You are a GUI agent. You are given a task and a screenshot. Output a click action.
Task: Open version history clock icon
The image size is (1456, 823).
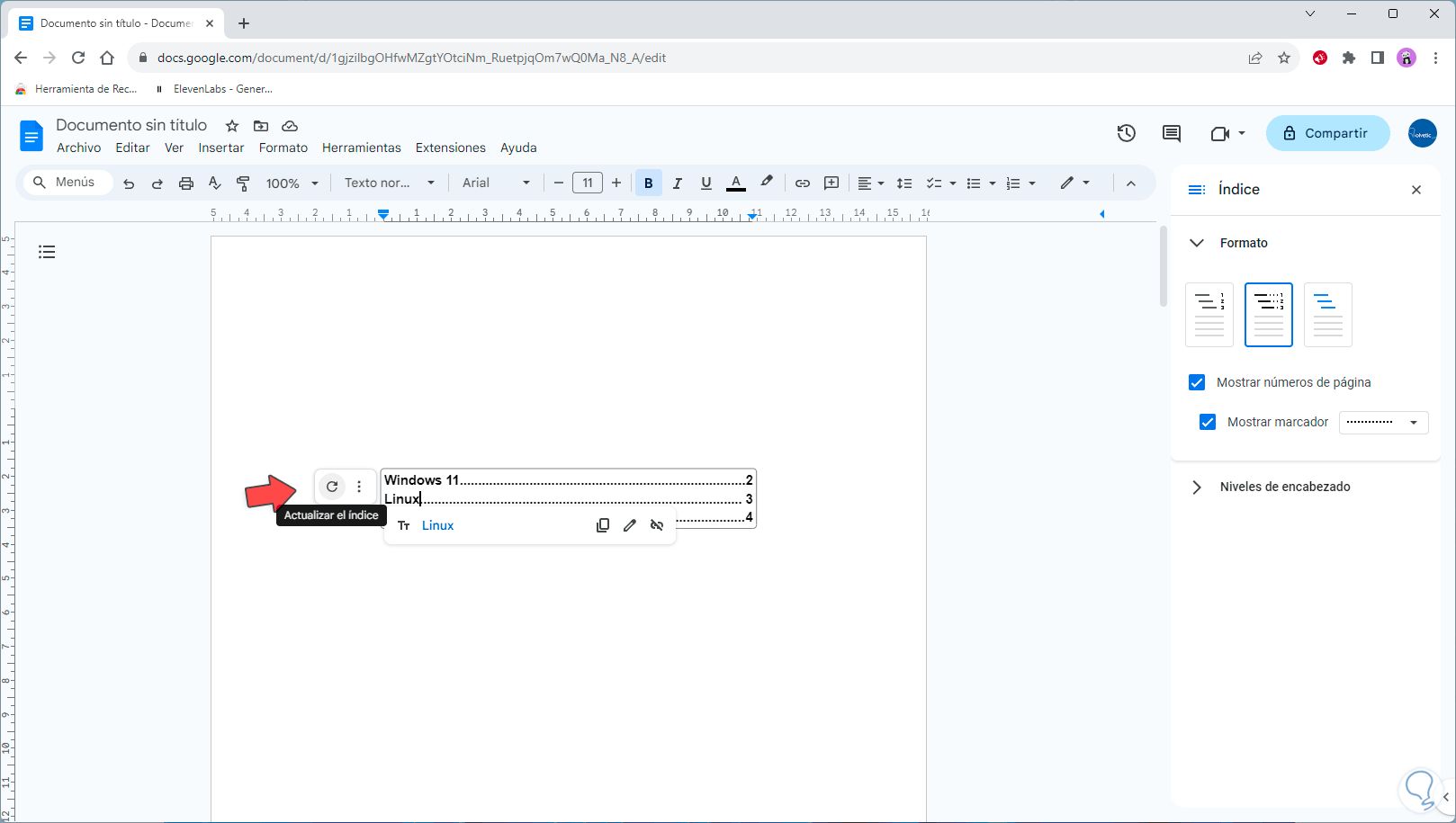click(1126, 133)
